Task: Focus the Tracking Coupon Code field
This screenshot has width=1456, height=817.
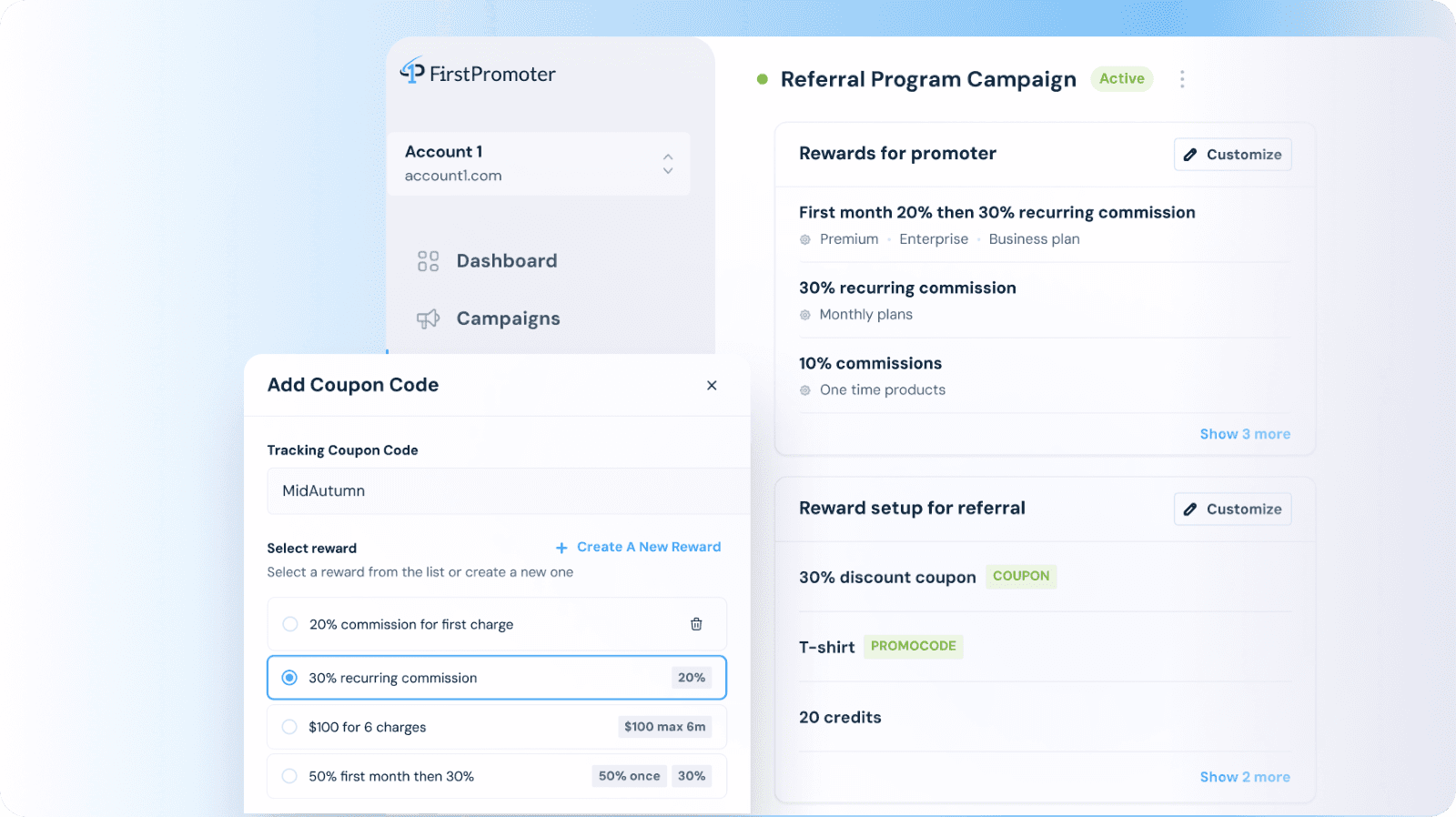Action: [509, 491]
